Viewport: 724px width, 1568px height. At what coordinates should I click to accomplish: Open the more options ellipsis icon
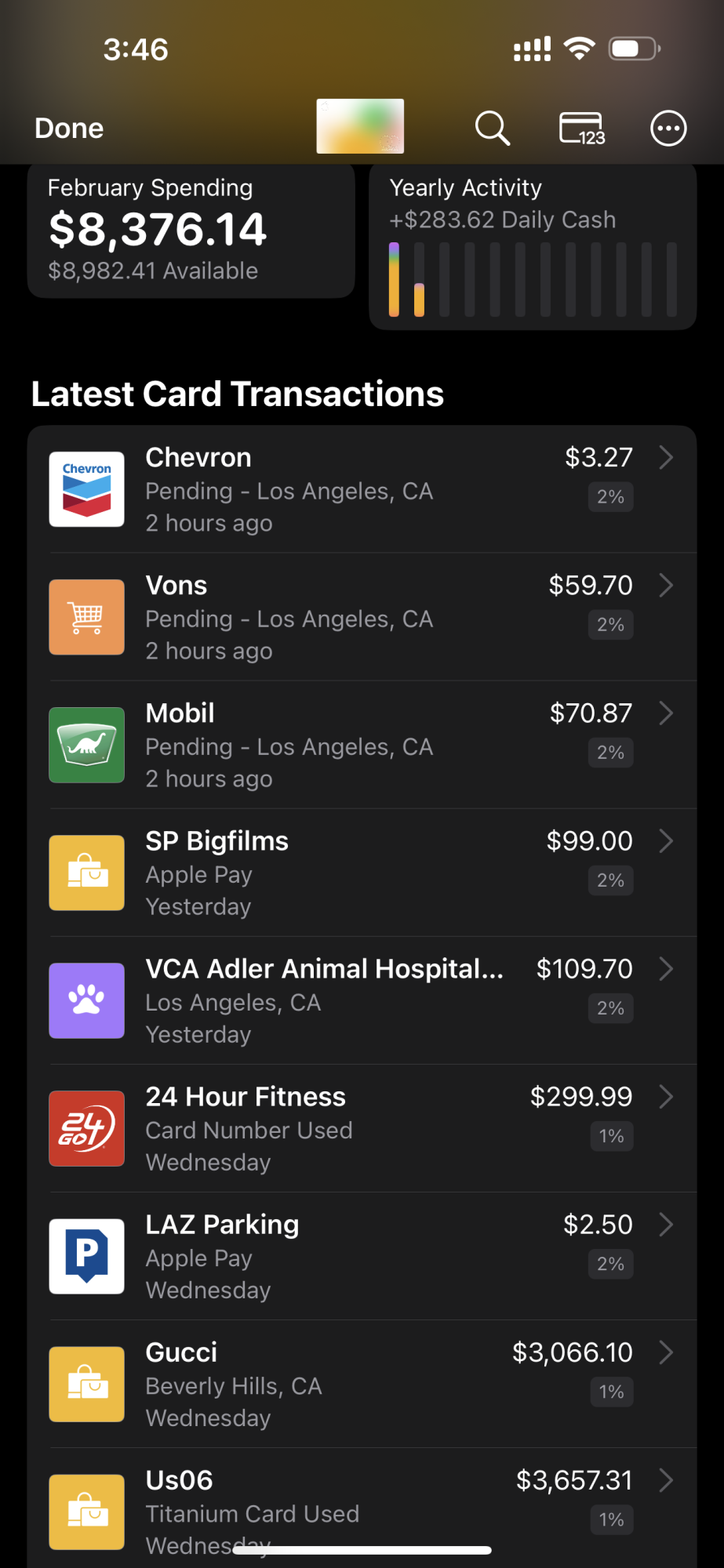click(668, 129)
